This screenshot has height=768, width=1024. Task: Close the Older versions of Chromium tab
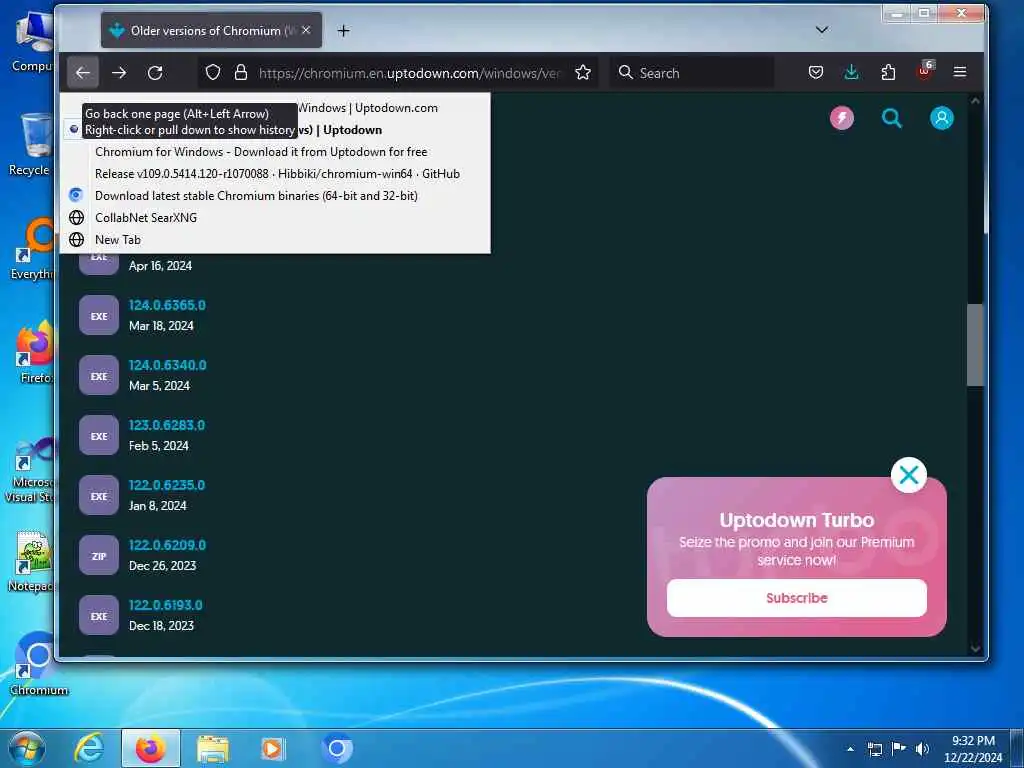pos(306,30)
